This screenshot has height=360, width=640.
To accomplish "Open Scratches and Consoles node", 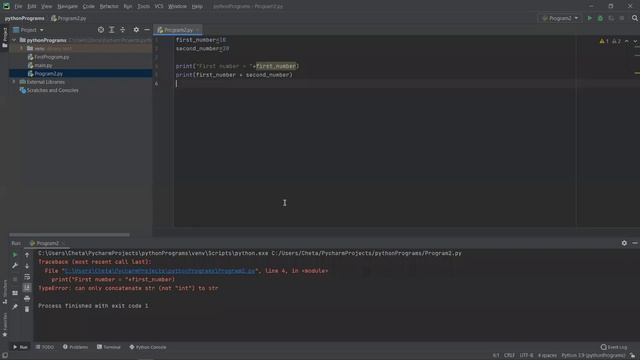I will pyautogui.click(x=52, y=90).
